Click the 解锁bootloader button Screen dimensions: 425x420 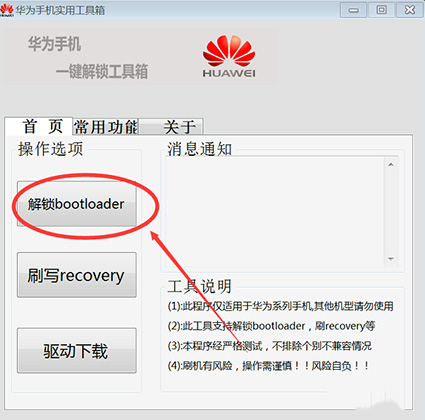(77, 204)
